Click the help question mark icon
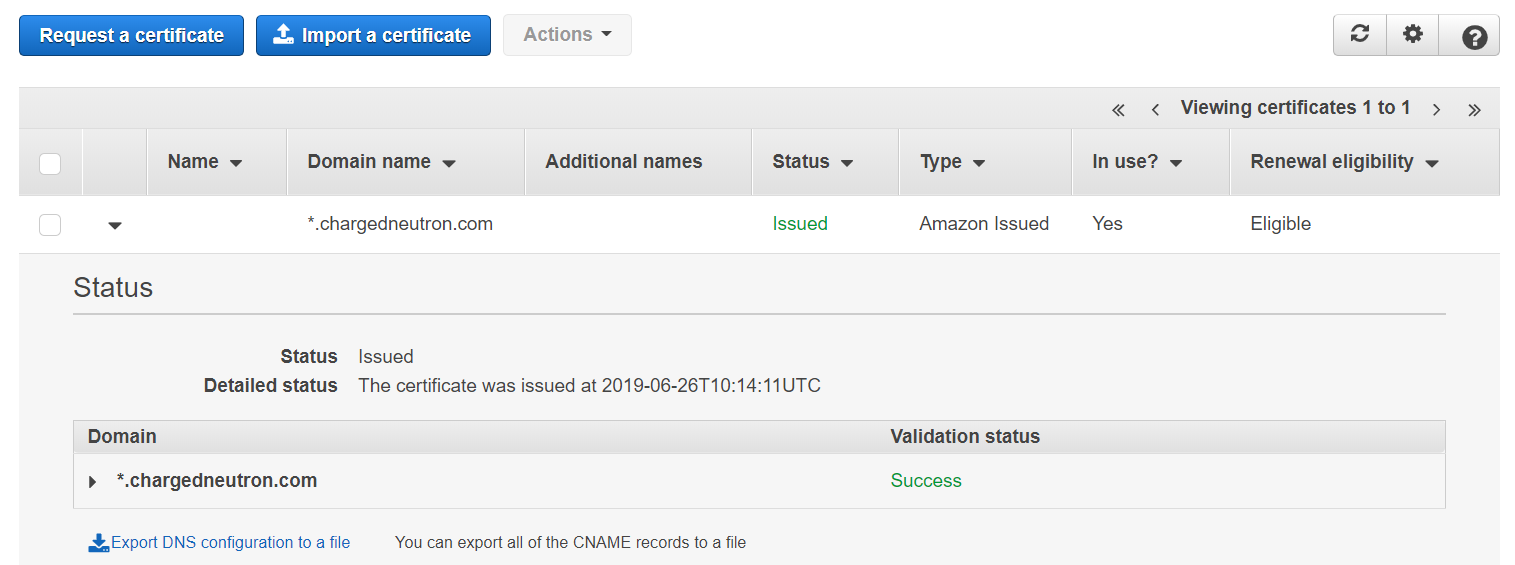Viewport: 1515px width, 565px height. point(1473,37)
